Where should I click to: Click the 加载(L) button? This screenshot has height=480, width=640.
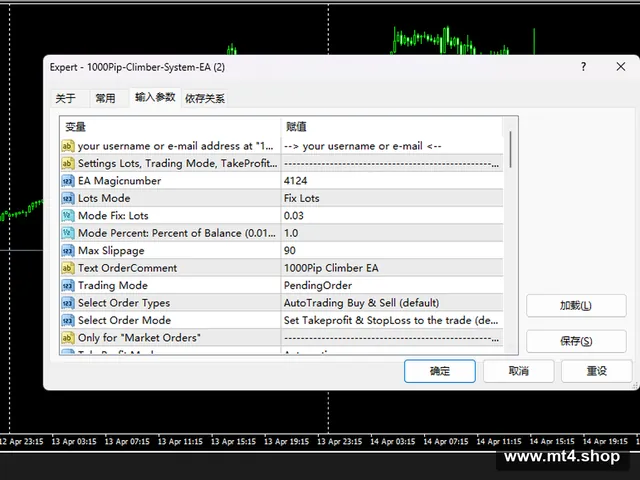[x=576, y=305]
